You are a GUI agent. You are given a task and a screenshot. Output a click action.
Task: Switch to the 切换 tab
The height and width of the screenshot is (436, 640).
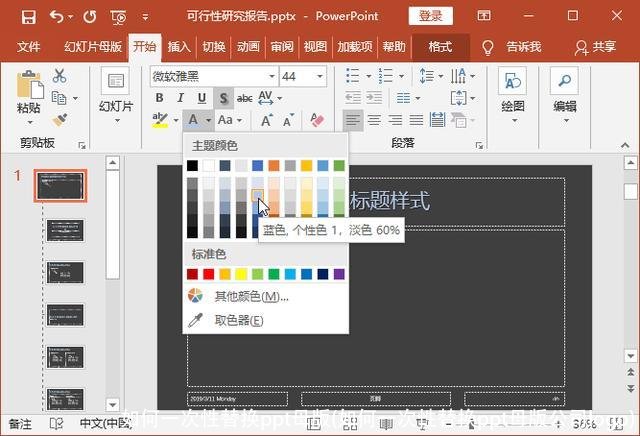214,47
